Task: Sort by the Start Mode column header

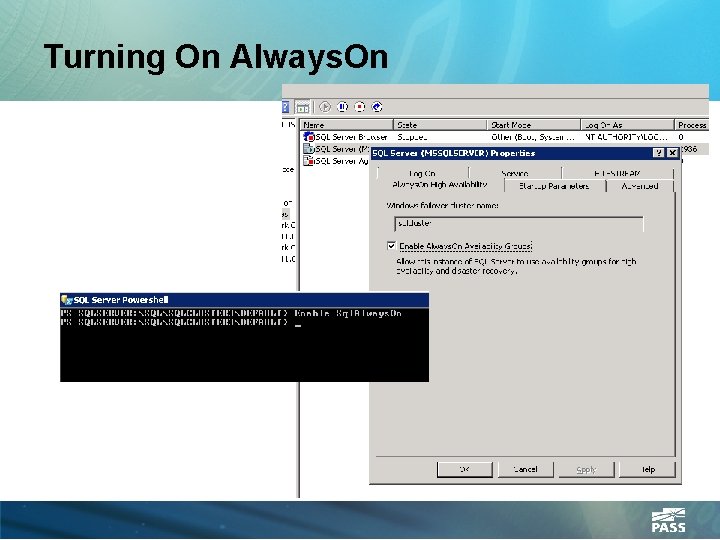Action: 534,125
